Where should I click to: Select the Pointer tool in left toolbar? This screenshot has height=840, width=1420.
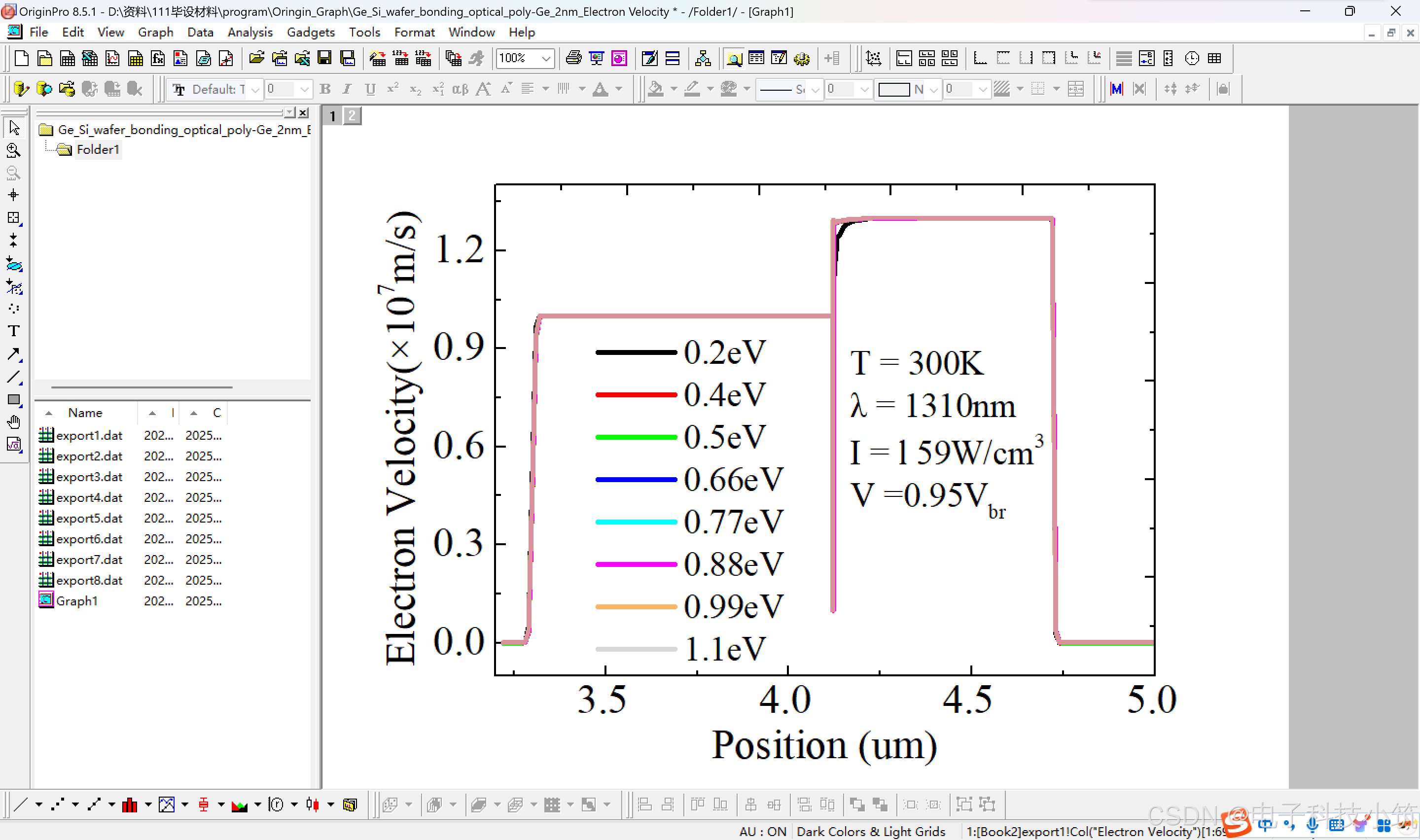[x=14, y=128]
